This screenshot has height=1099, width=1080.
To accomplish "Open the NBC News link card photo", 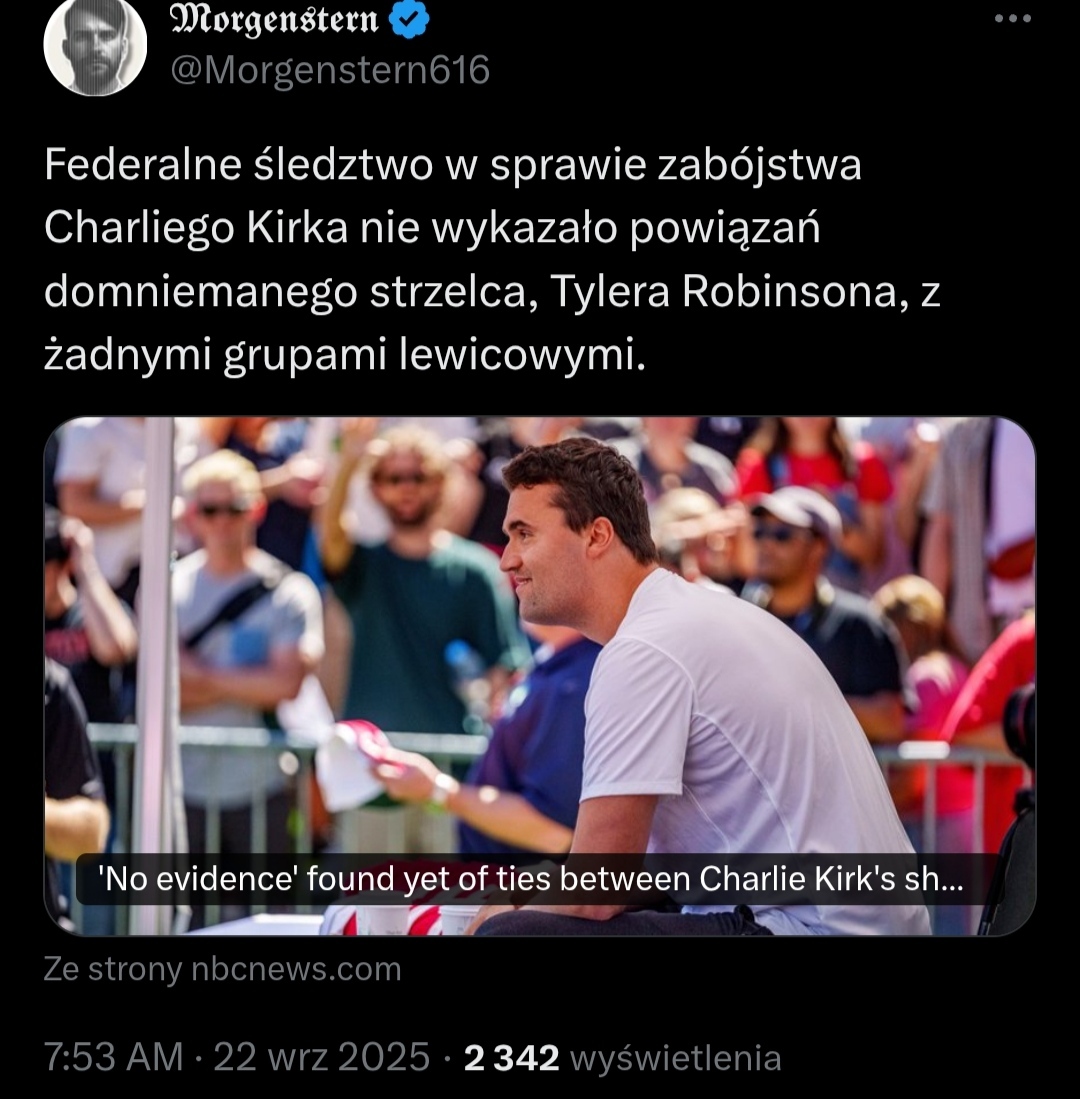I will (x=540, y=676).
